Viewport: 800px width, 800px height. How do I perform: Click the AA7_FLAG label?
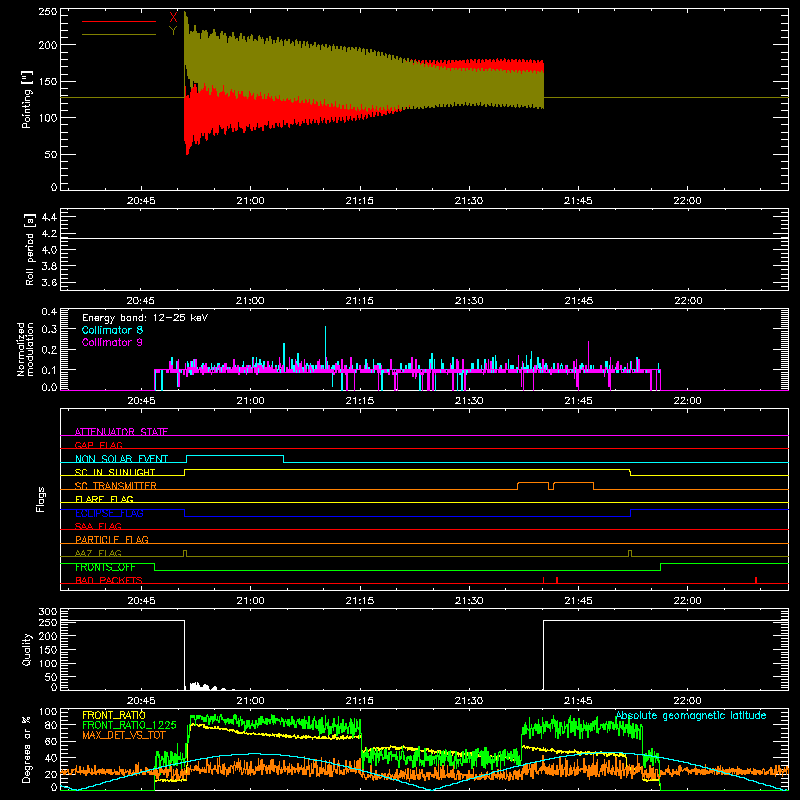pyautogui.click(x=98, y=553)
